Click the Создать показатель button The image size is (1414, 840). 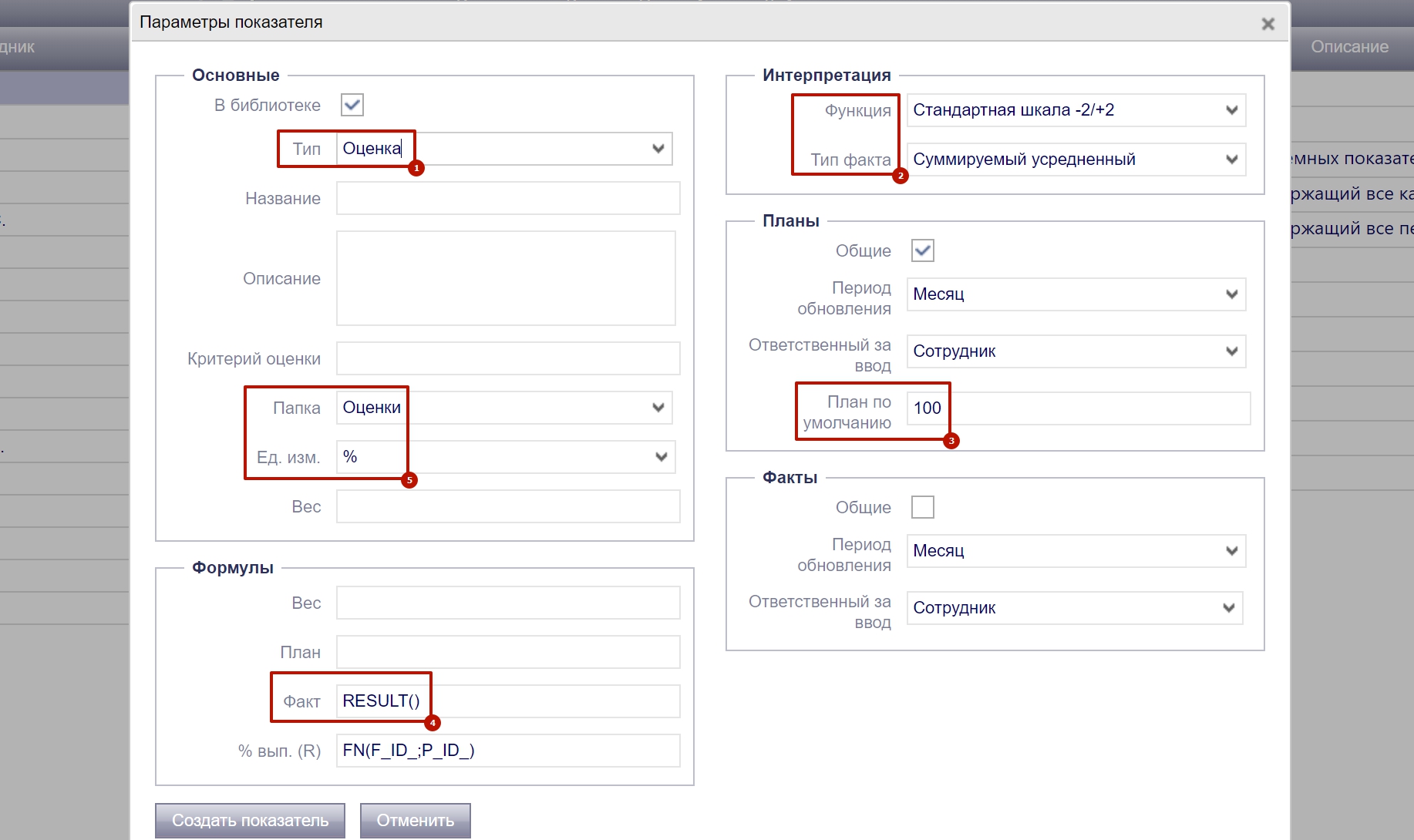click(250, 821)
